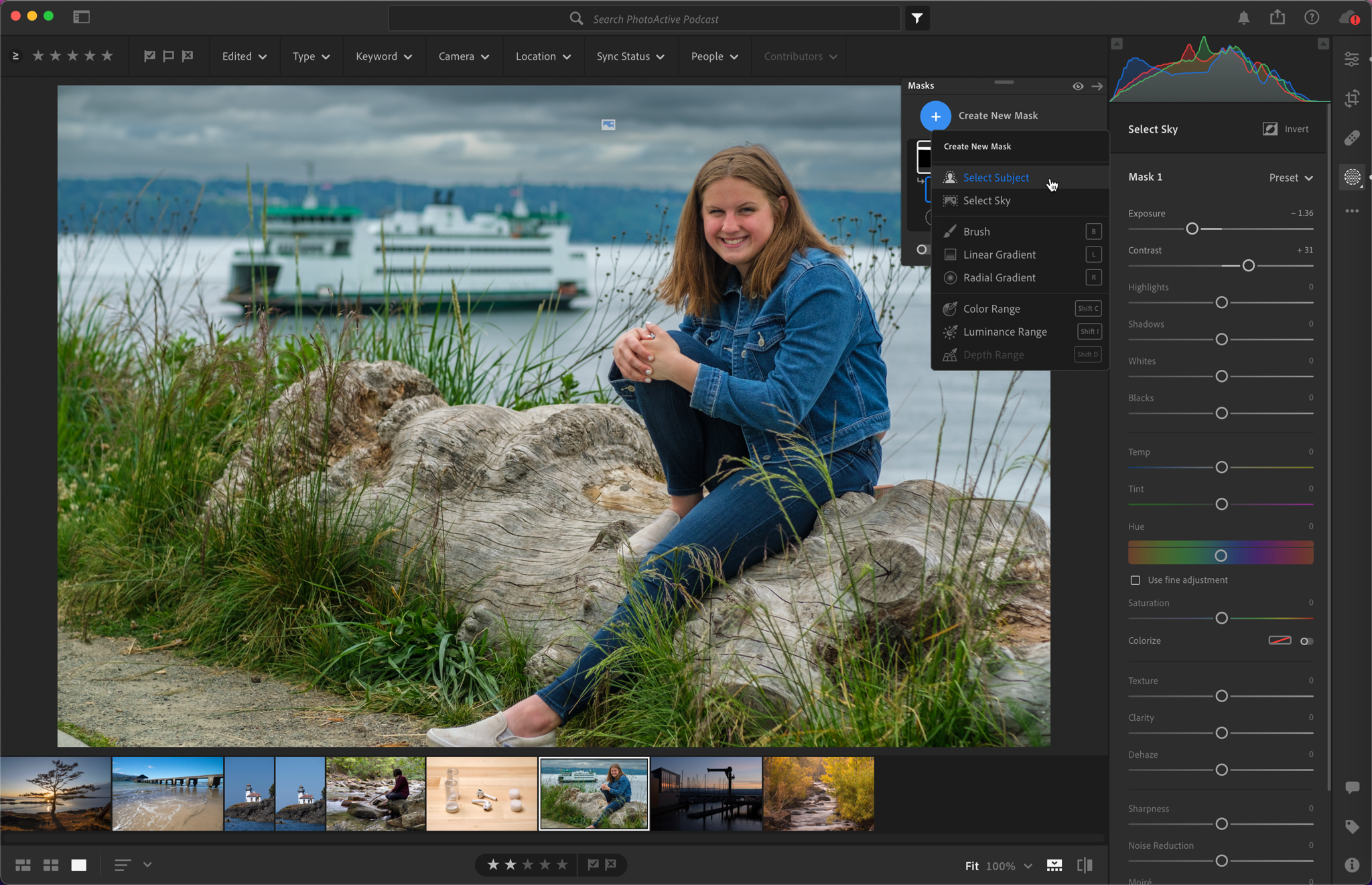This screenshot has width=1372, height=885.
Task: Open the Comments speech bubble panel
Action: [x=1352, y=788]
